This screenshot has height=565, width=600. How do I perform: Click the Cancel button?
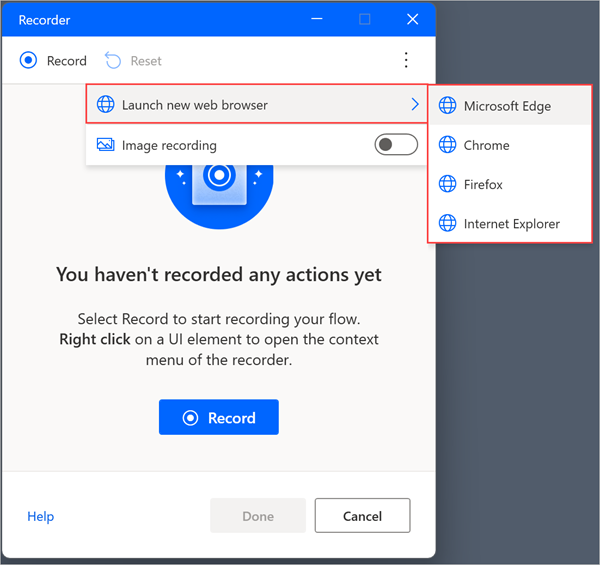[362, 516]
